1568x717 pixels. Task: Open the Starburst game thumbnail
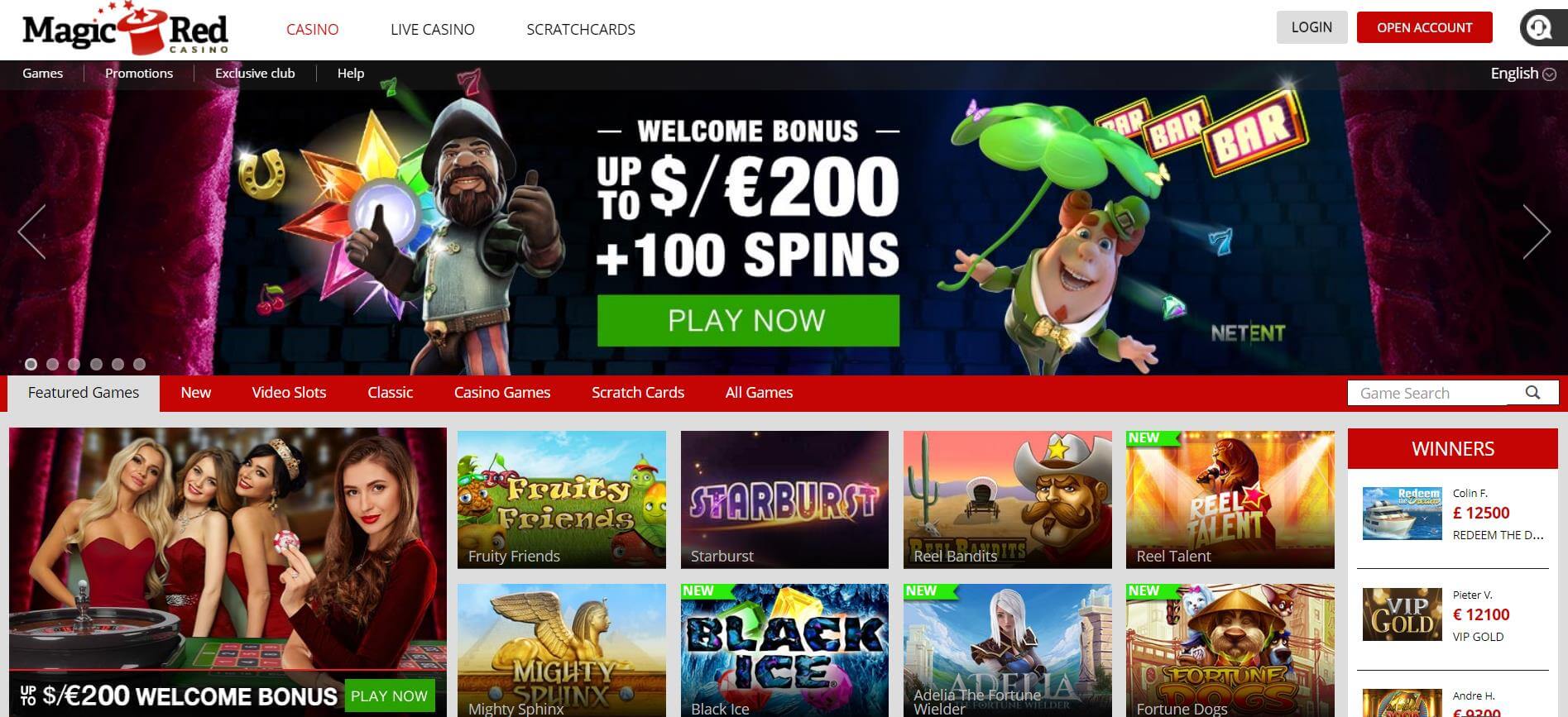[784, 500]
